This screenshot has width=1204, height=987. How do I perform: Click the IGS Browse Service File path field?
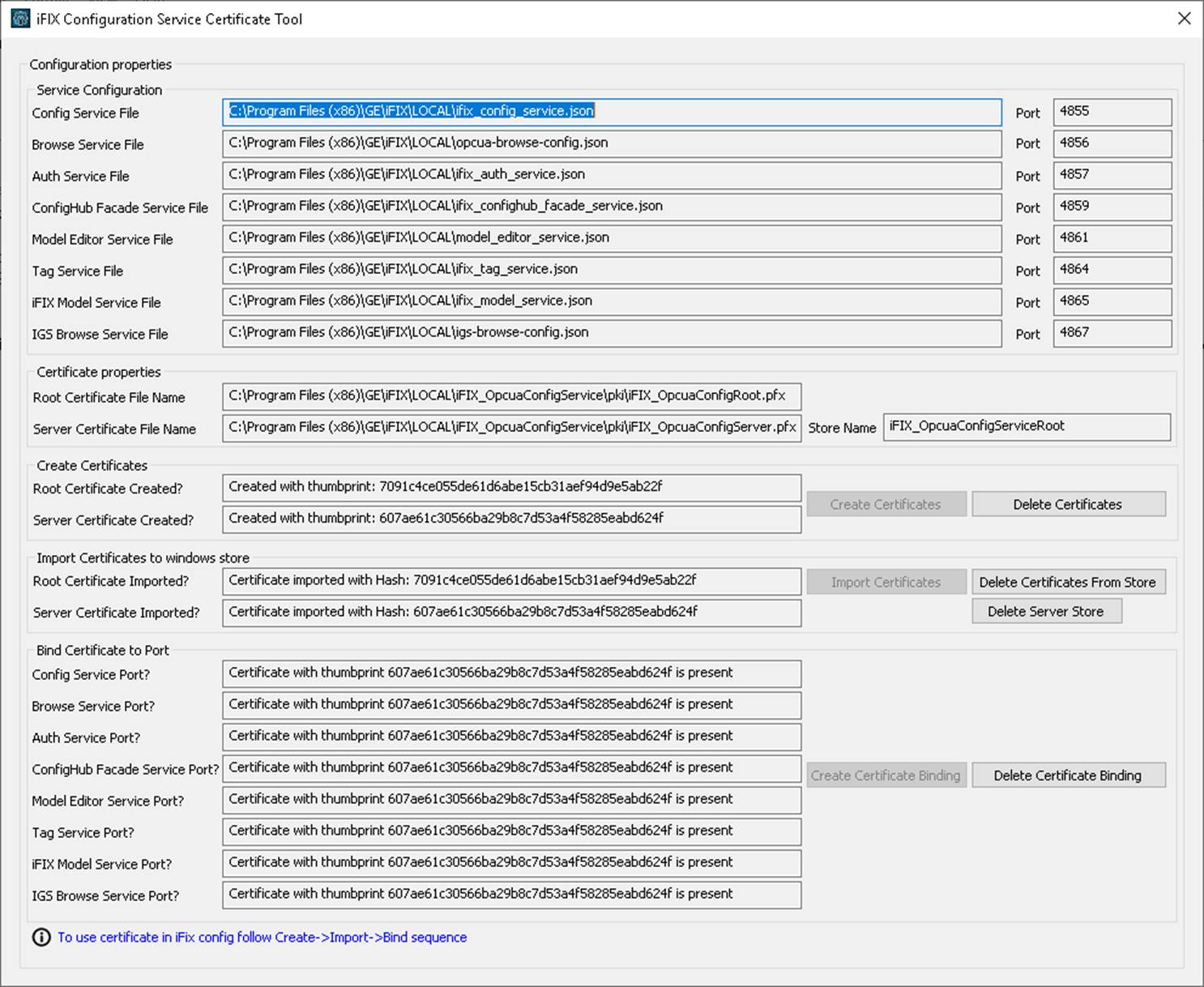pos(612,333)
